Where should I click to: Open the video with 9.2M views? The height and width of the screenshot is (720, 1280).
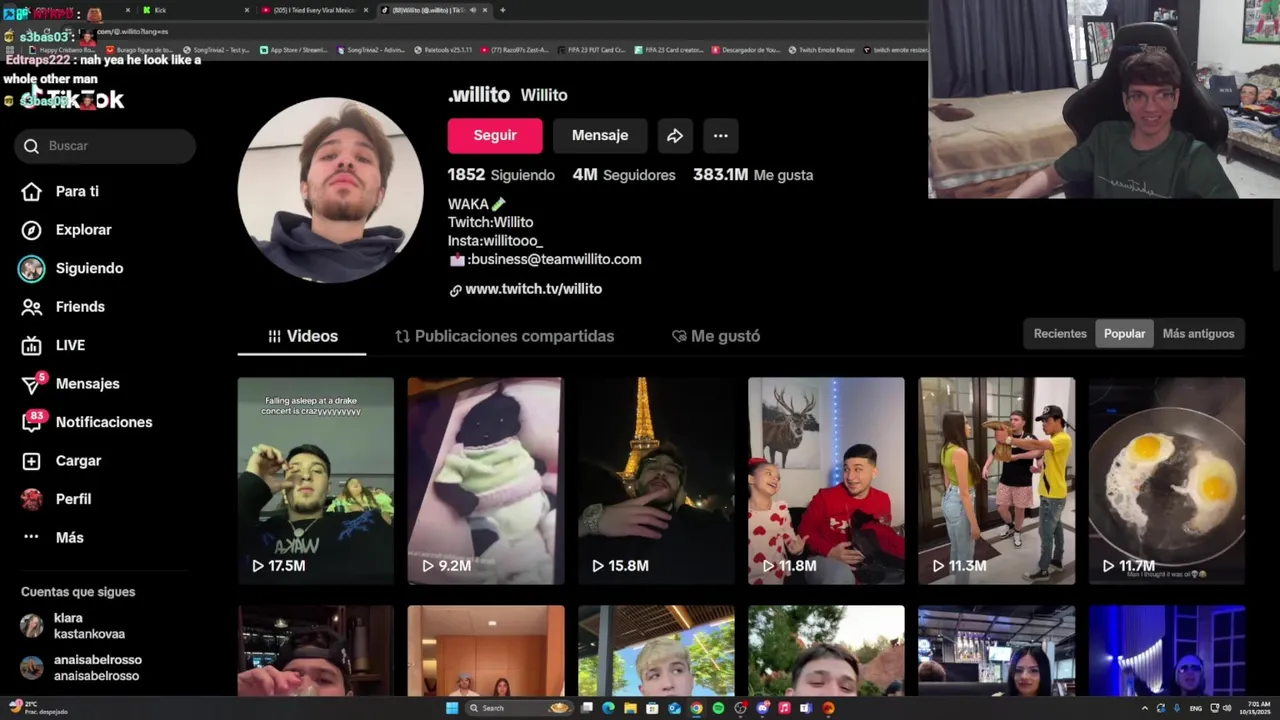click(x=486, y=481)
